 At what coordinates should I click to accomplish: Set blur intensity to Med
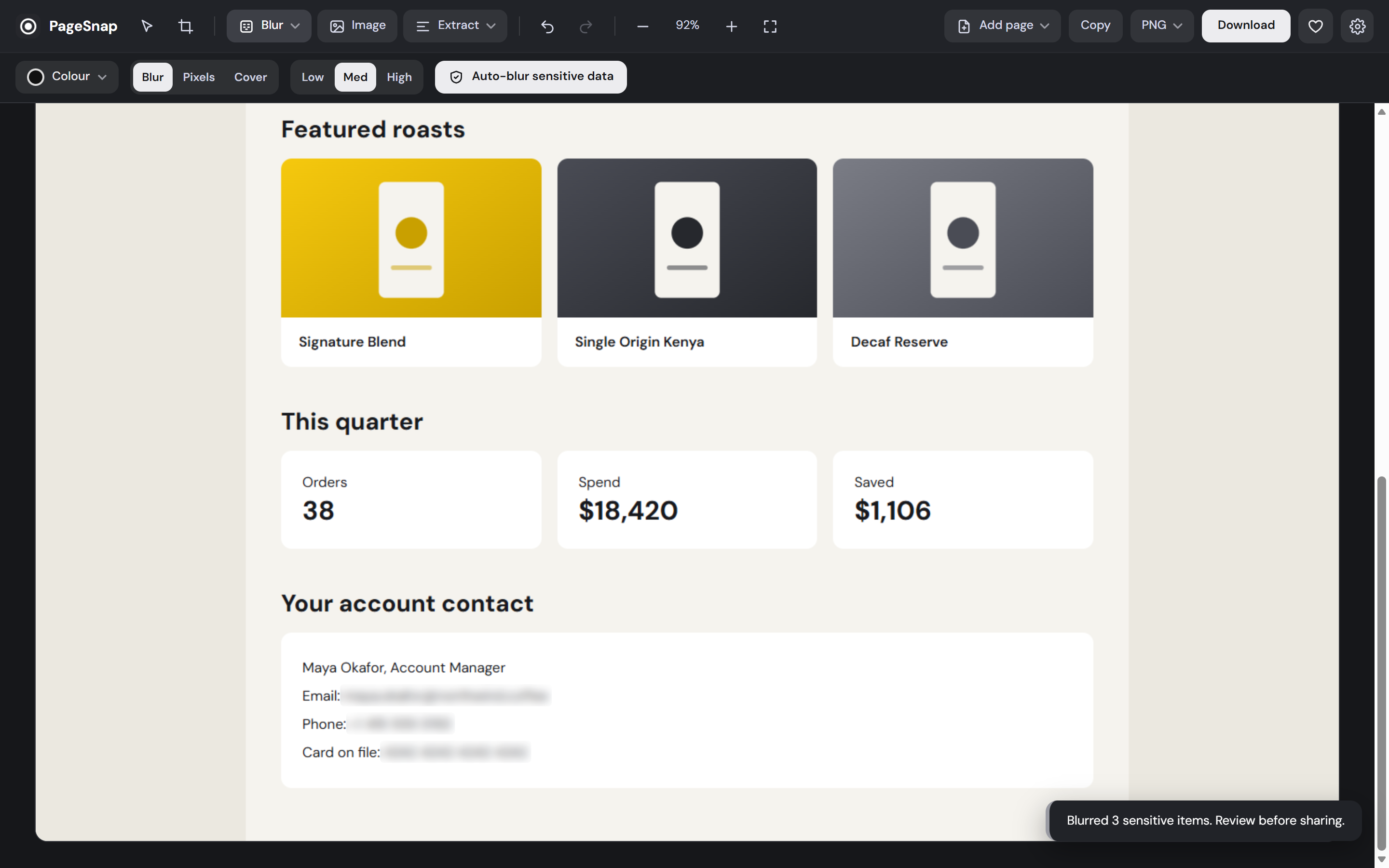355,77
